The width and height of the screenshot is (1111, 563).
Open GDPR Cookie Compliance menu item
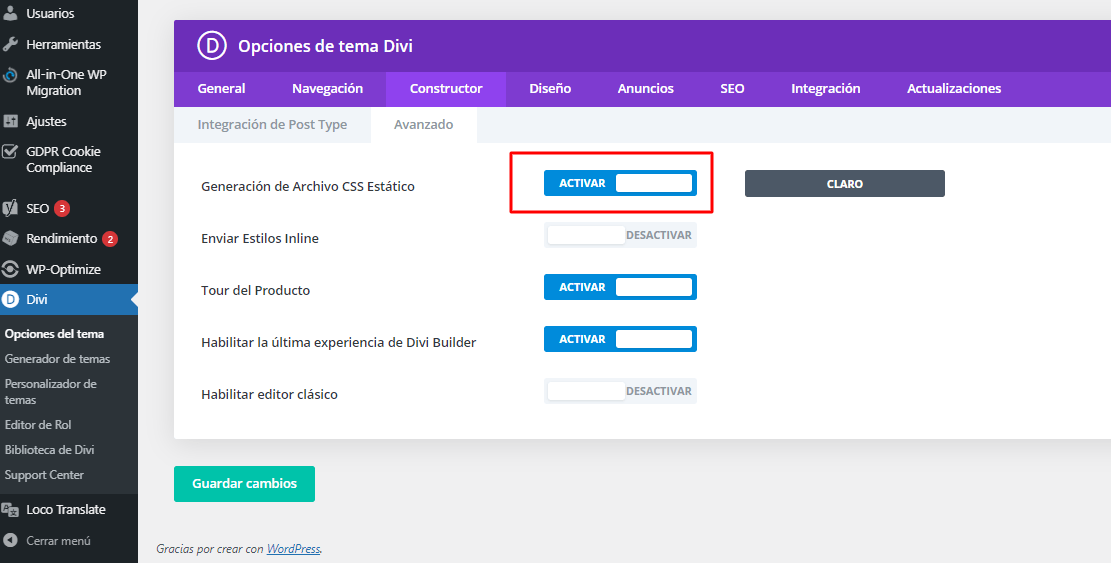[x=69, y=159]
